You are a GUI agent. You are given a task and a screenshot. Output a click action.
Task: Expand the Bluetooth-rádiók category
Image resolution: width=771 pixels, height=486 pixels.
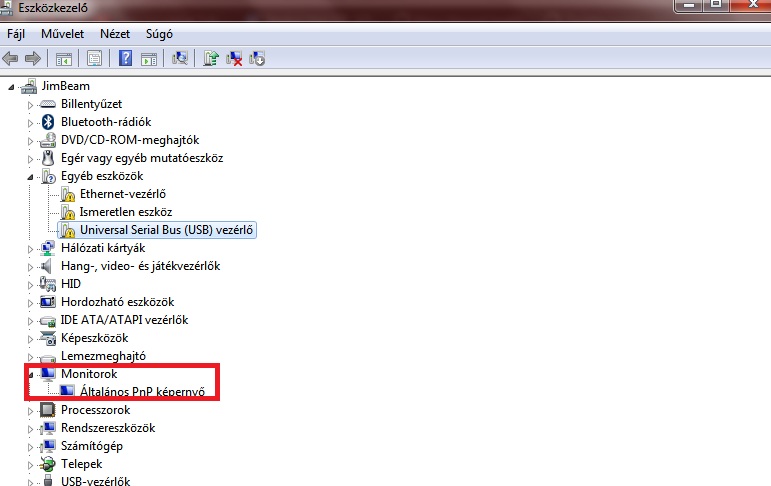30,123
